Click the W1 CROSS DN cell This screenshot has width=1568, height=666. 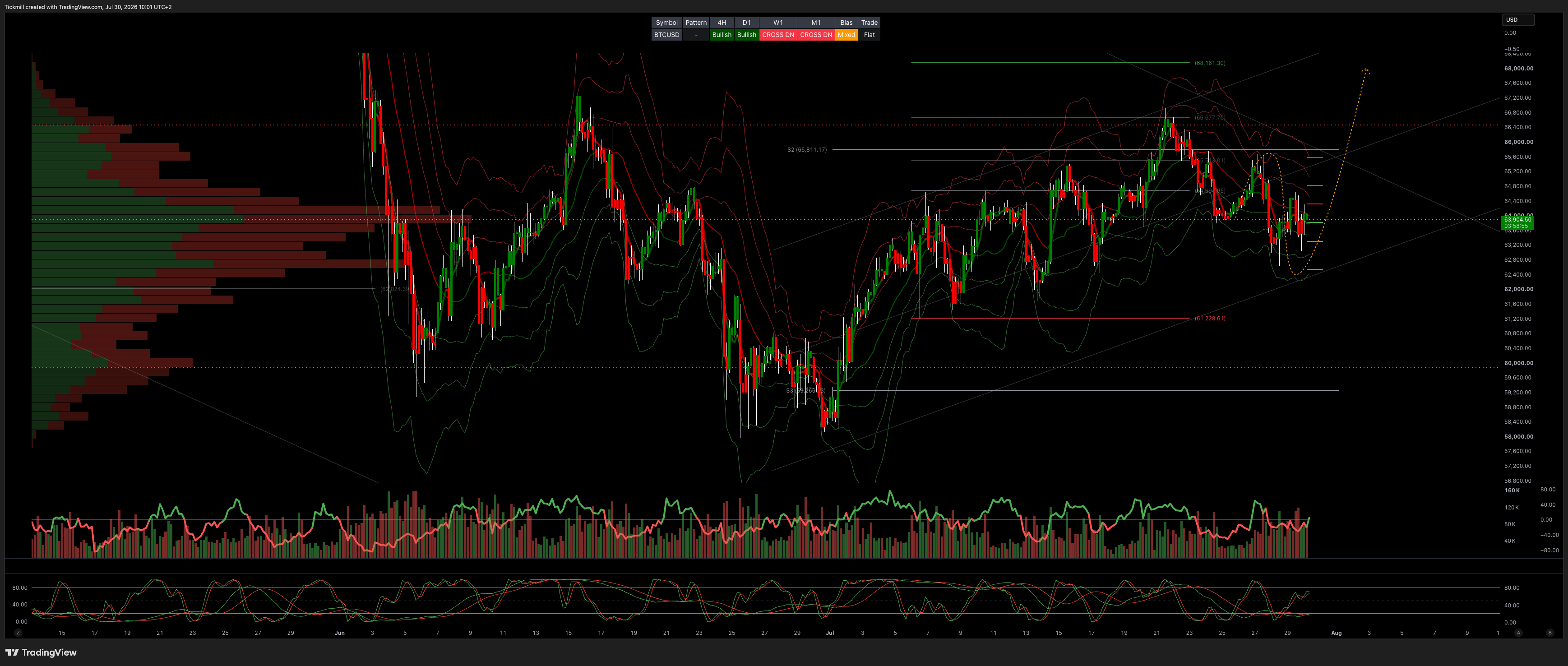[778, 35]
